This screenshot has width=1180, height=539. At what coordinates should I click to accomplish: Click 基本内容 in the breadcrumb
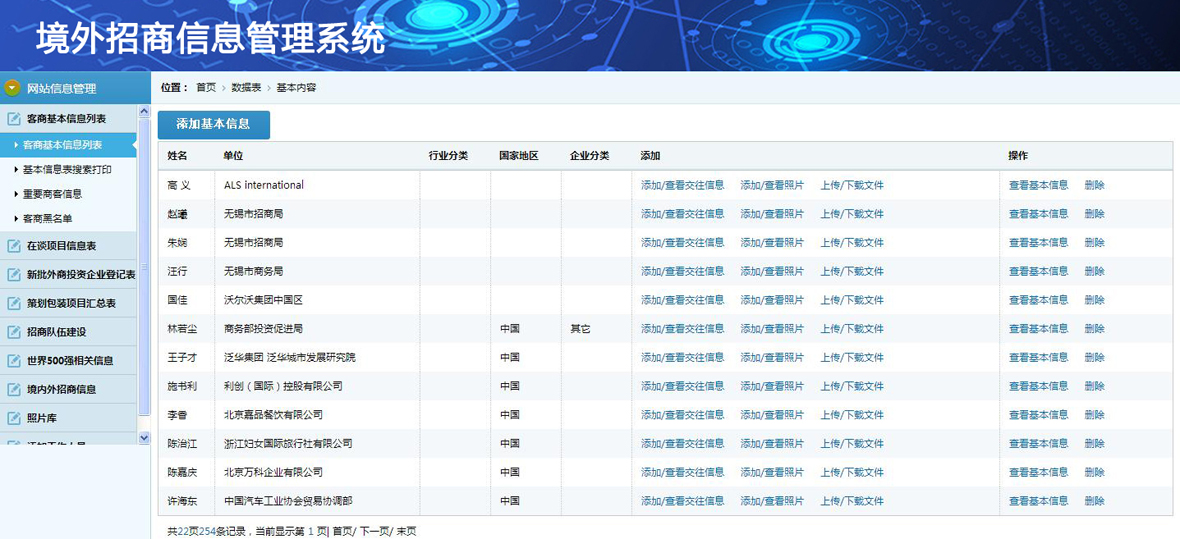[x=297, y=88]
